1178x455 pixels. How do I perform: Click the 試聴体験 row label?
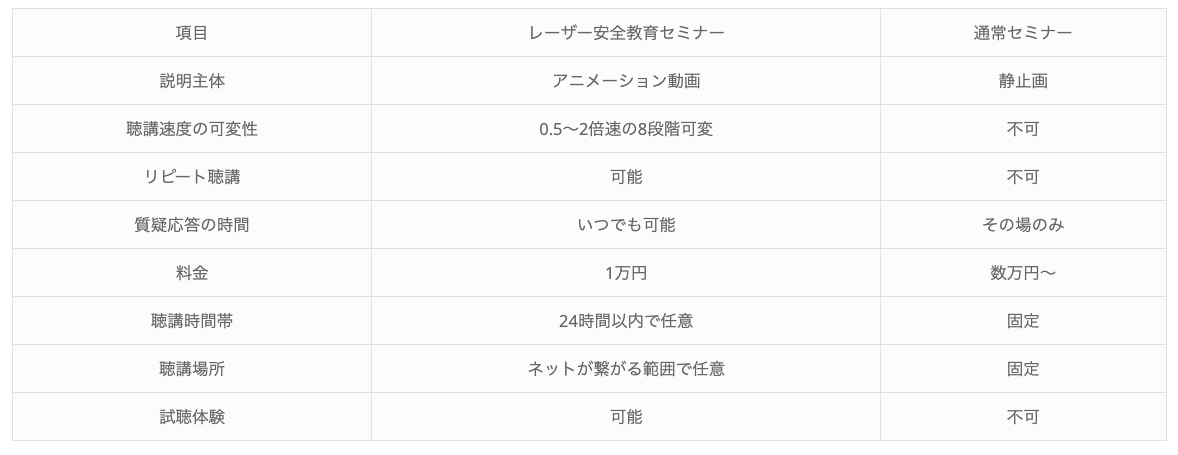click(x=191, y=417)
